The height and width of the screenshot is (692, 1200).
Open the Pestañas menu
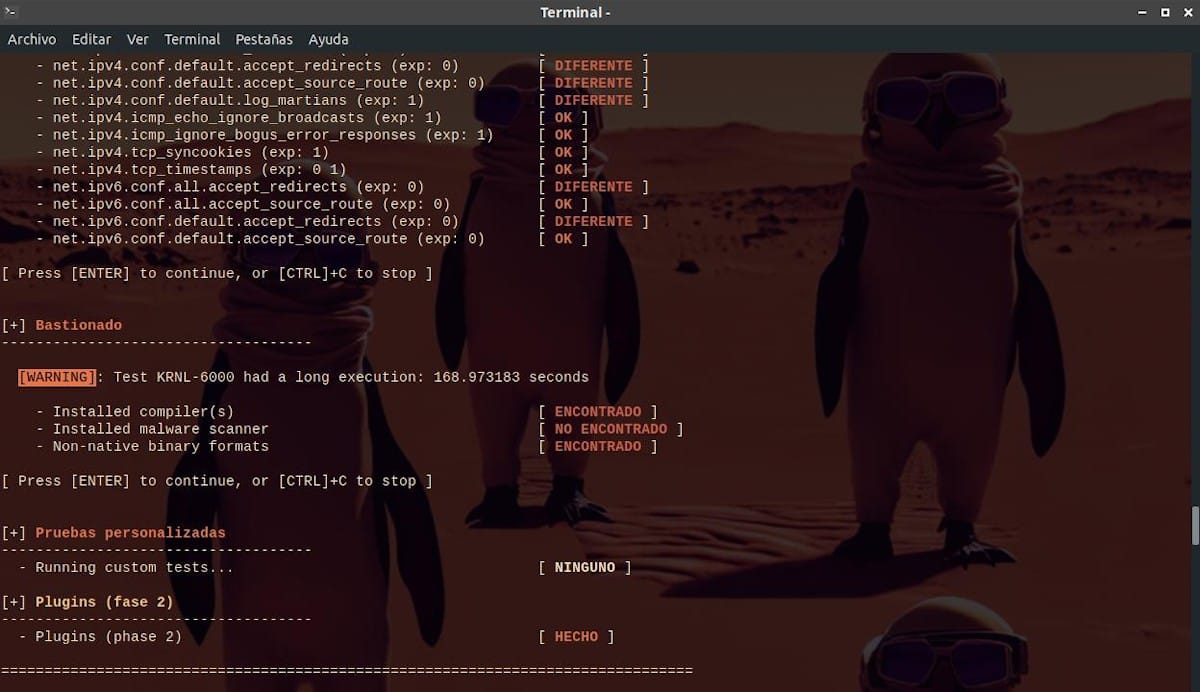click(x=264, y=39)
